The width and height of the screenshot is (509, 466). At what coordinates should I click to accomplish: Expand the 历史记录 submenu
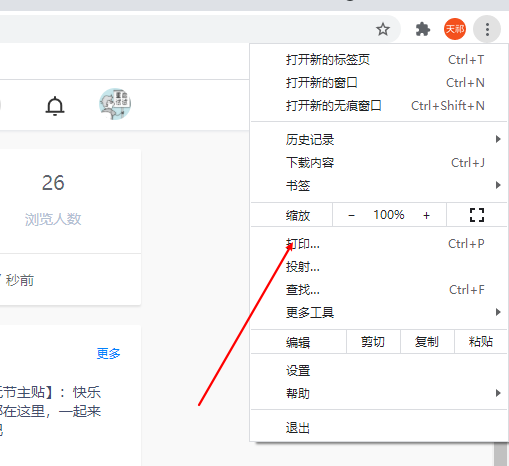click(x=379, y=139)
